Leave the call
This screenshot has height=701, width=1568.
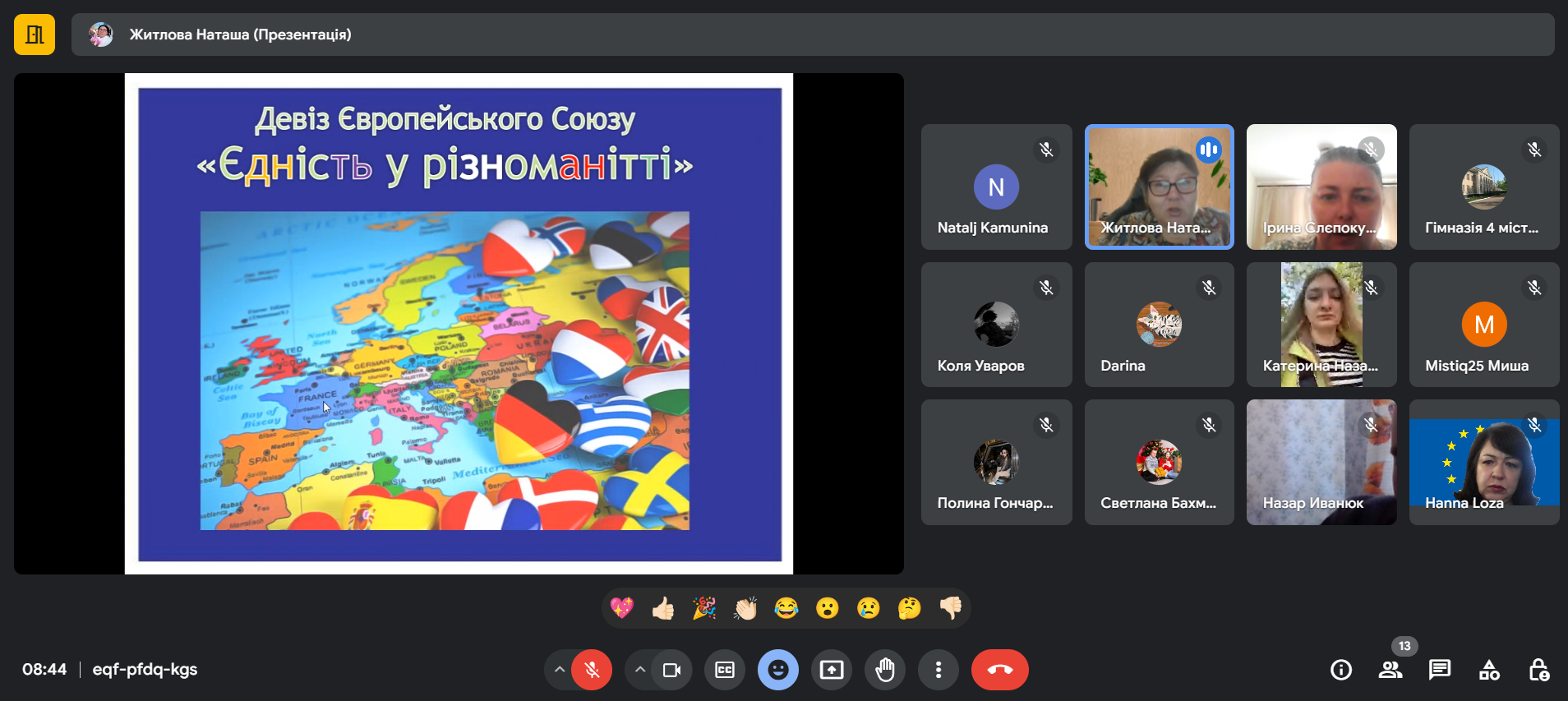click(x=999, y=670)
